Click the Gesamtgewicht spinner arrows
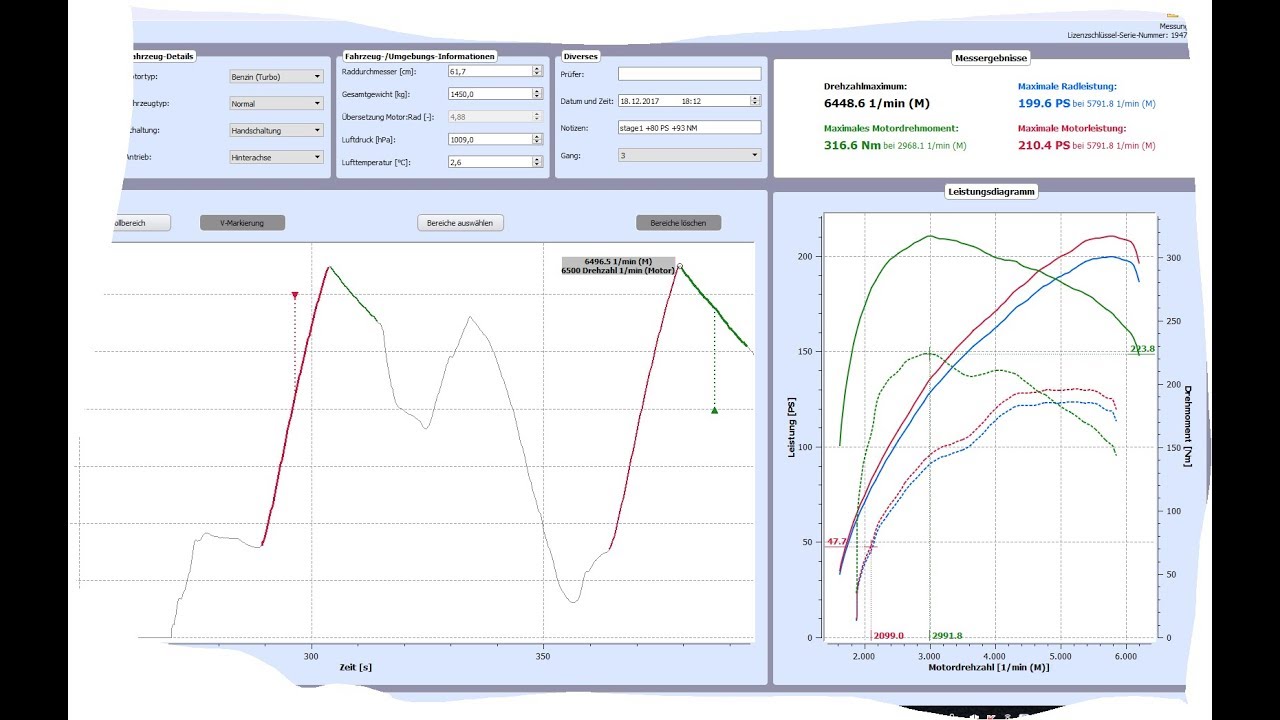The image size is (1280, 720). tap(537, 94)
